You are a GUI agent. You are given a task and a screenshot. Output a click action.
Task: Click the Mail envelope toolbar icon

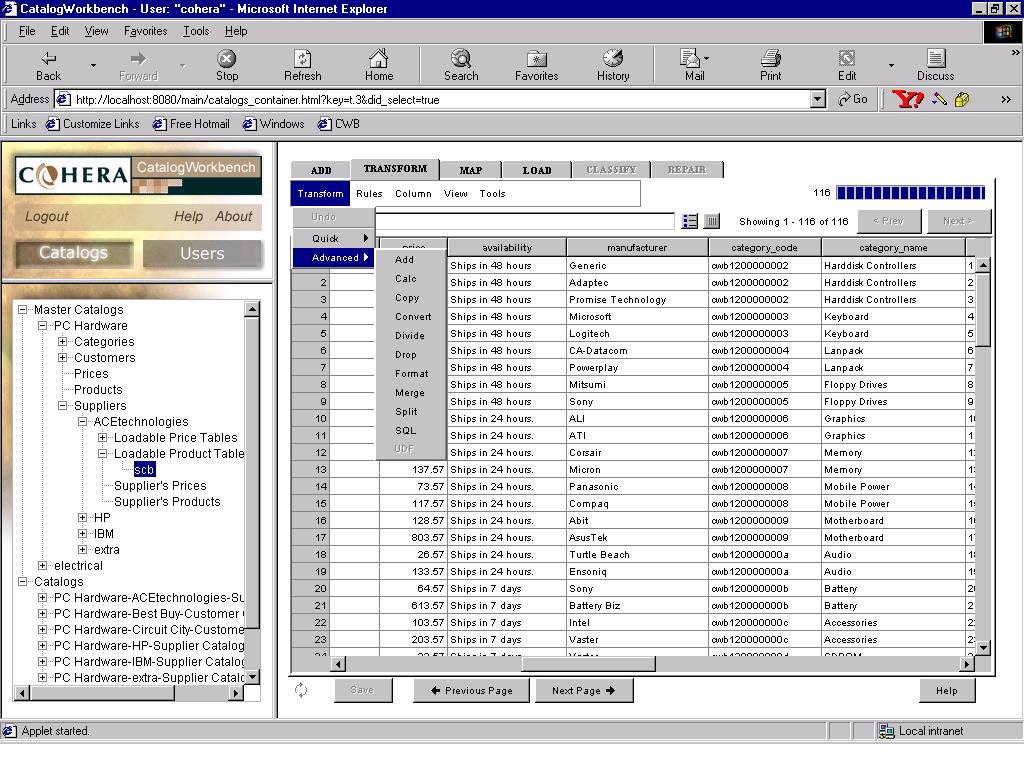point(690,59)
